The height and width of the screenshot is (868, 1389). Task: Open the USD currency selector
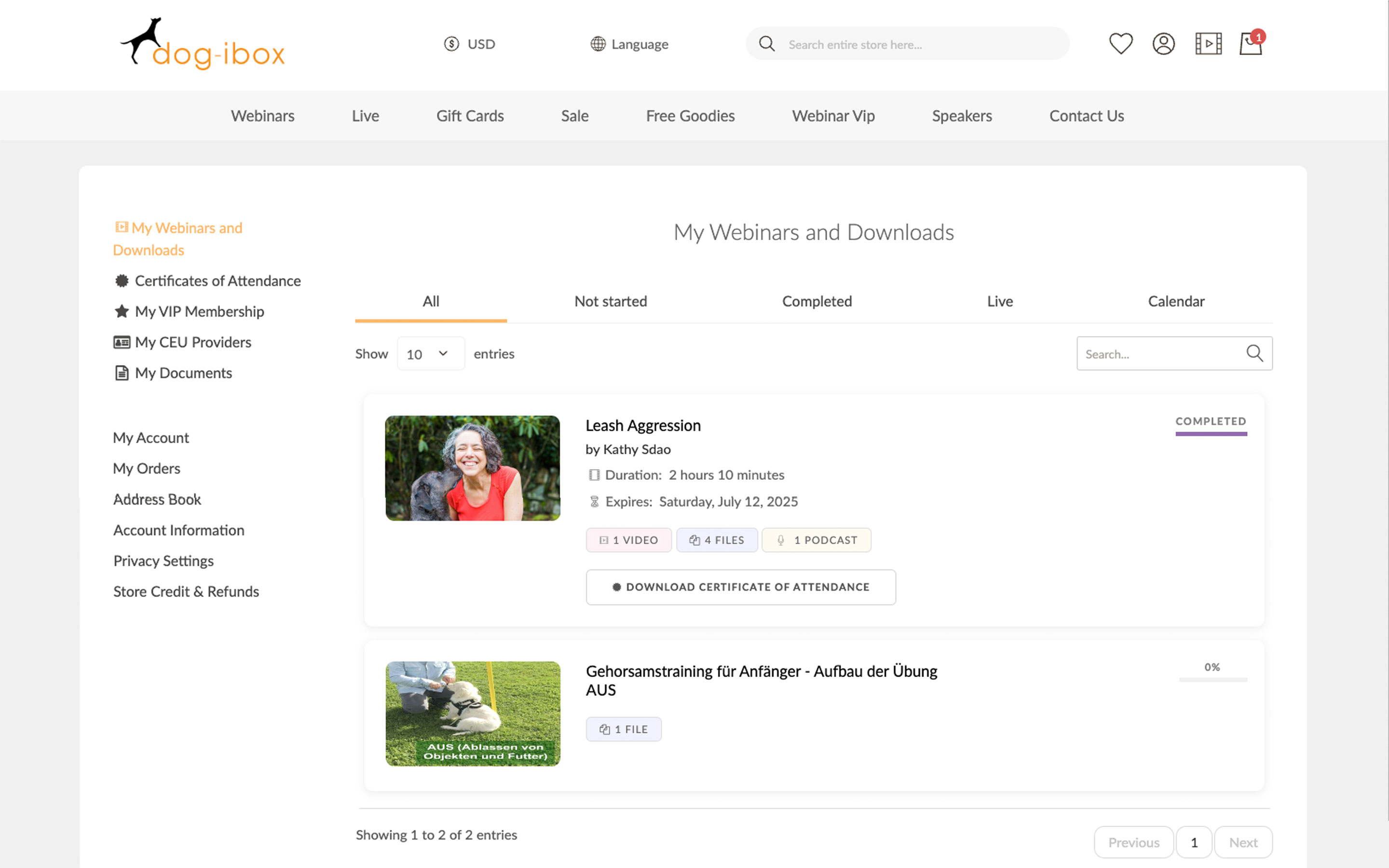point(469,43)
